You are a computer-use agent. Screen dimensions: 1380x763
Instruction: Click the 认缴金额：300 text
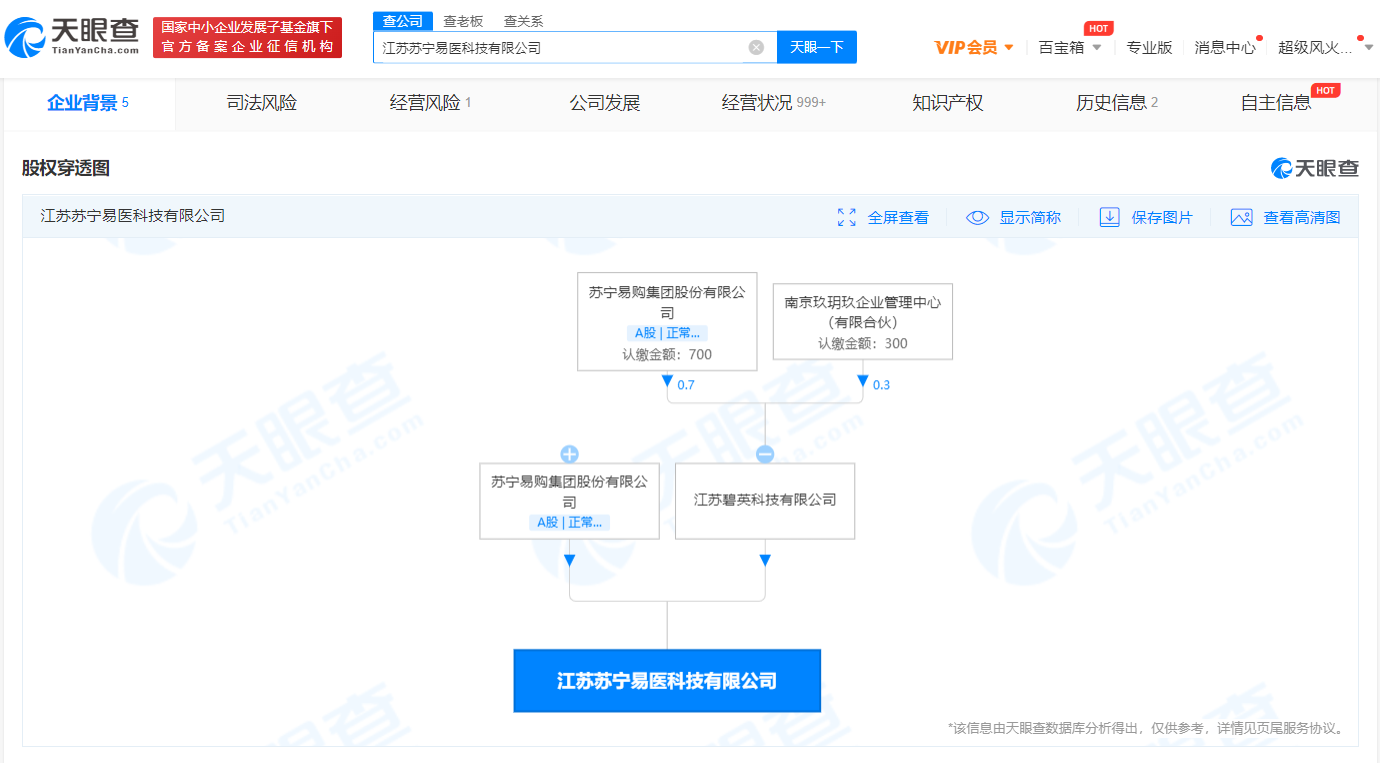tap(863, 343)
